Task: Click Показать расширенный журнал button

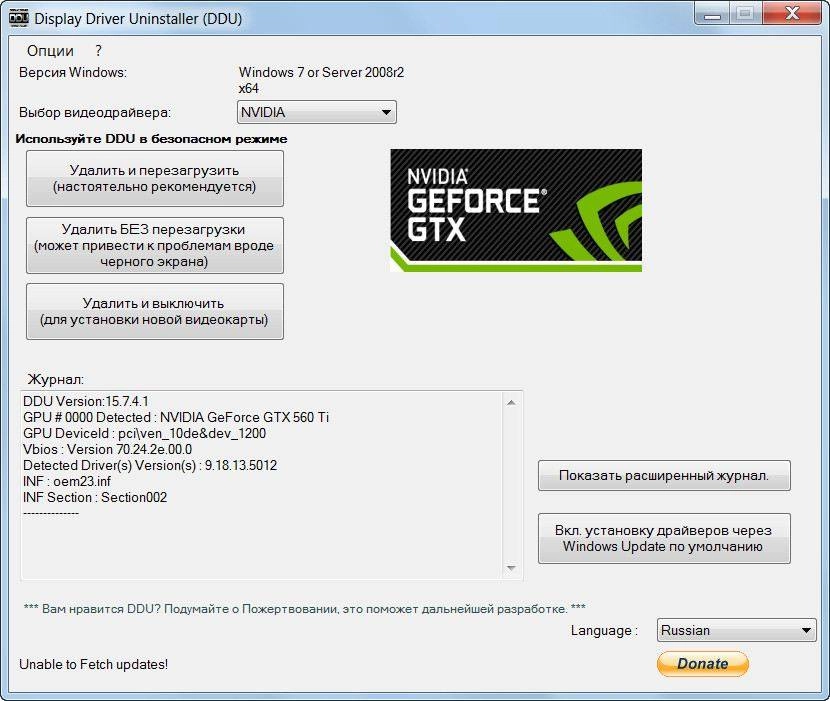Action: (x=664, y=475)
